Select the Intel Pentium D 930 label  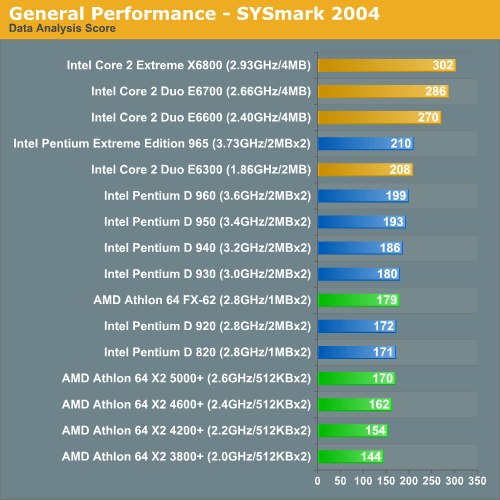pyautogui.click(x=207, y=274)
